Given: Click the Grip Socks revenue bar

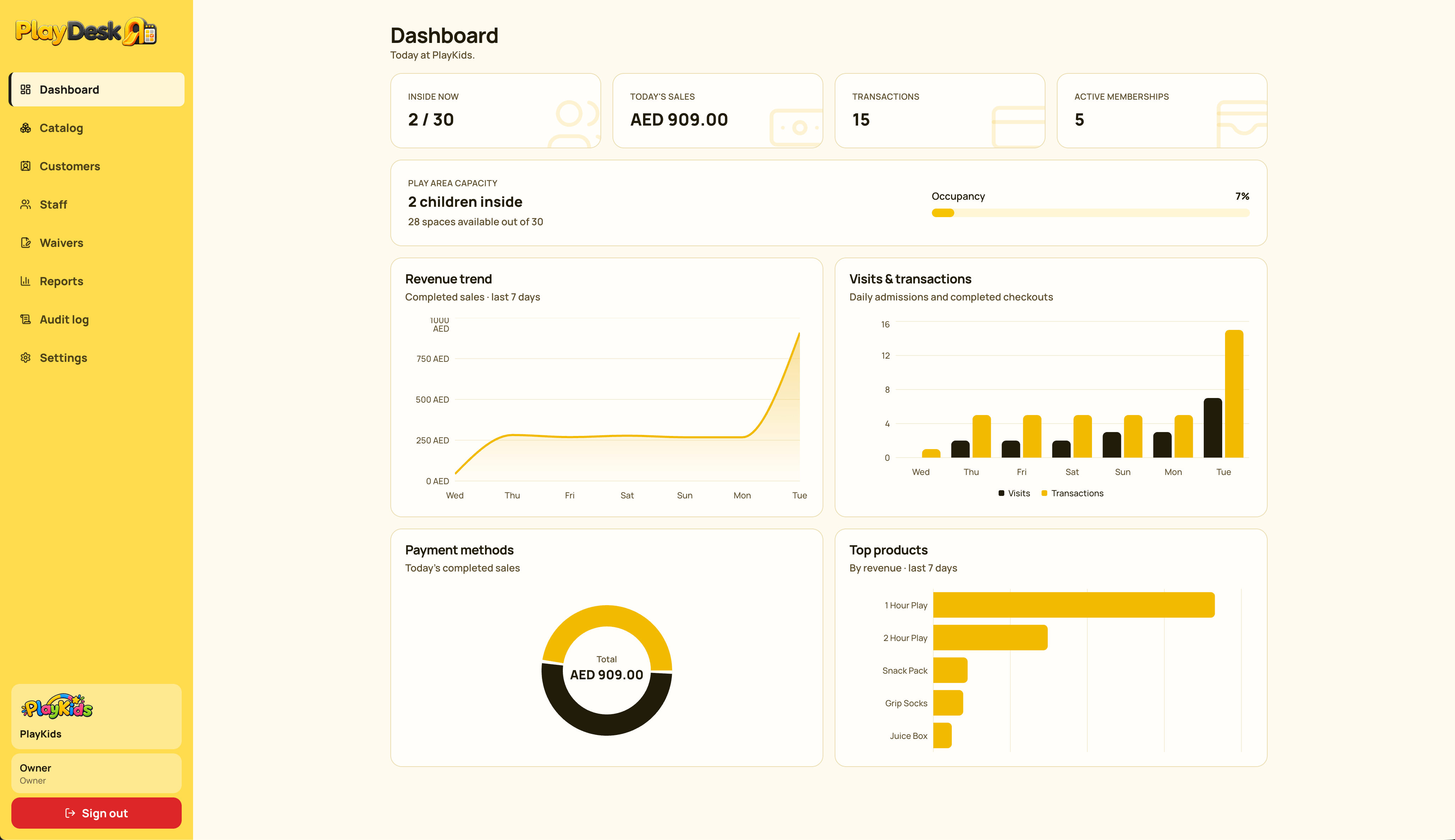Looking at the screenshot, I should pyautogui.click(x=948, y=703).
